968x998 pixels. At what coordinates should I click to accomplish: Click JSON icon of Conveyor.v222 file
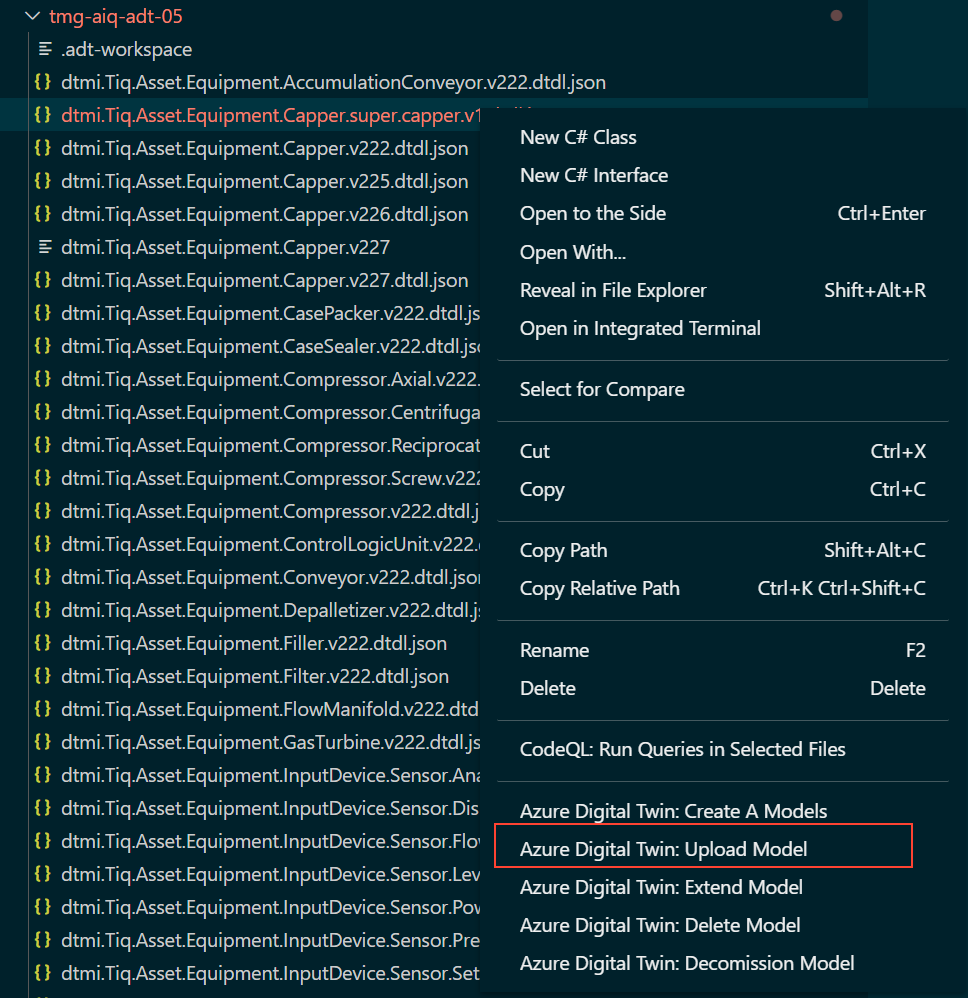tap(43, 577)
